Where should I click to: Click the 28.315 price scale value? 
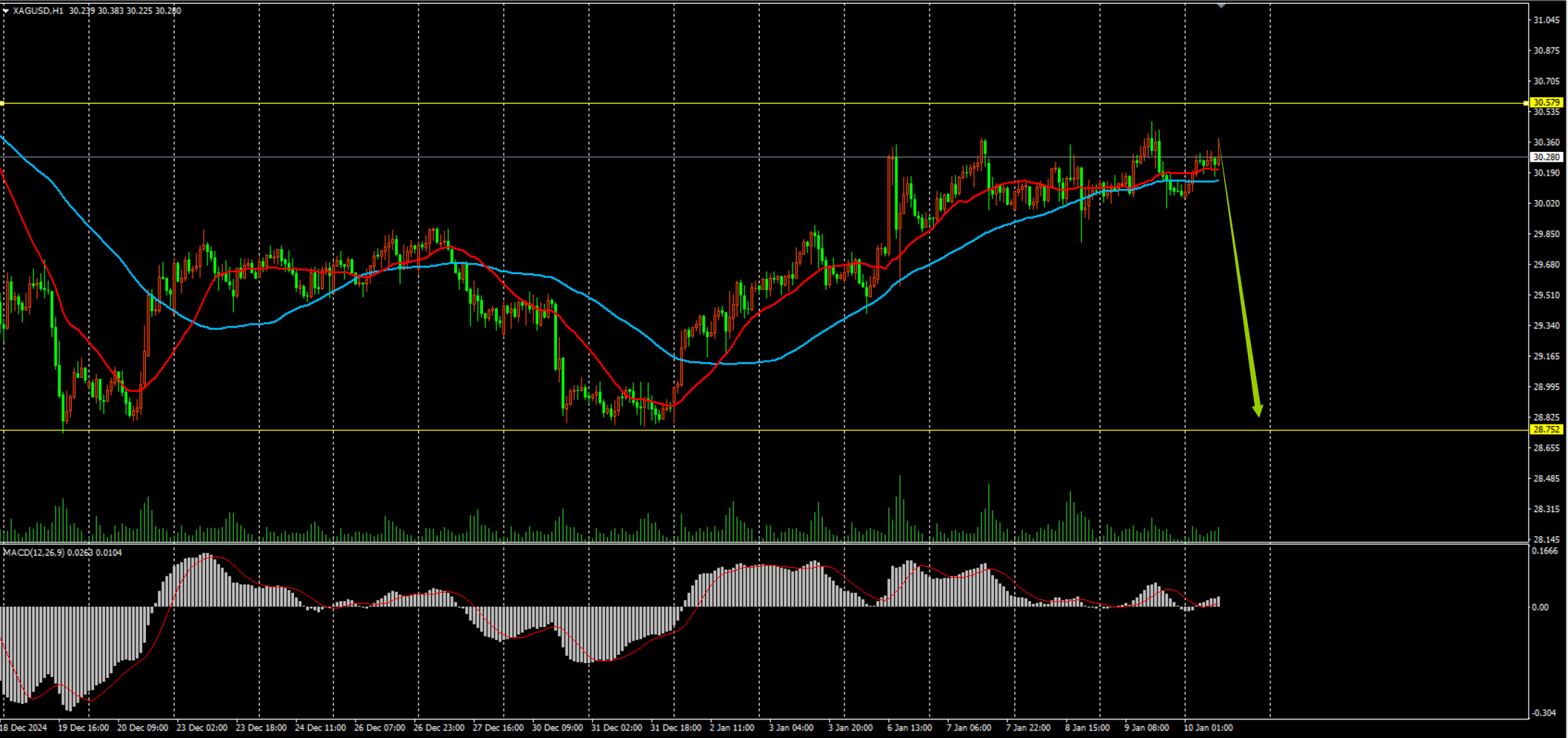click(1547, 510)
